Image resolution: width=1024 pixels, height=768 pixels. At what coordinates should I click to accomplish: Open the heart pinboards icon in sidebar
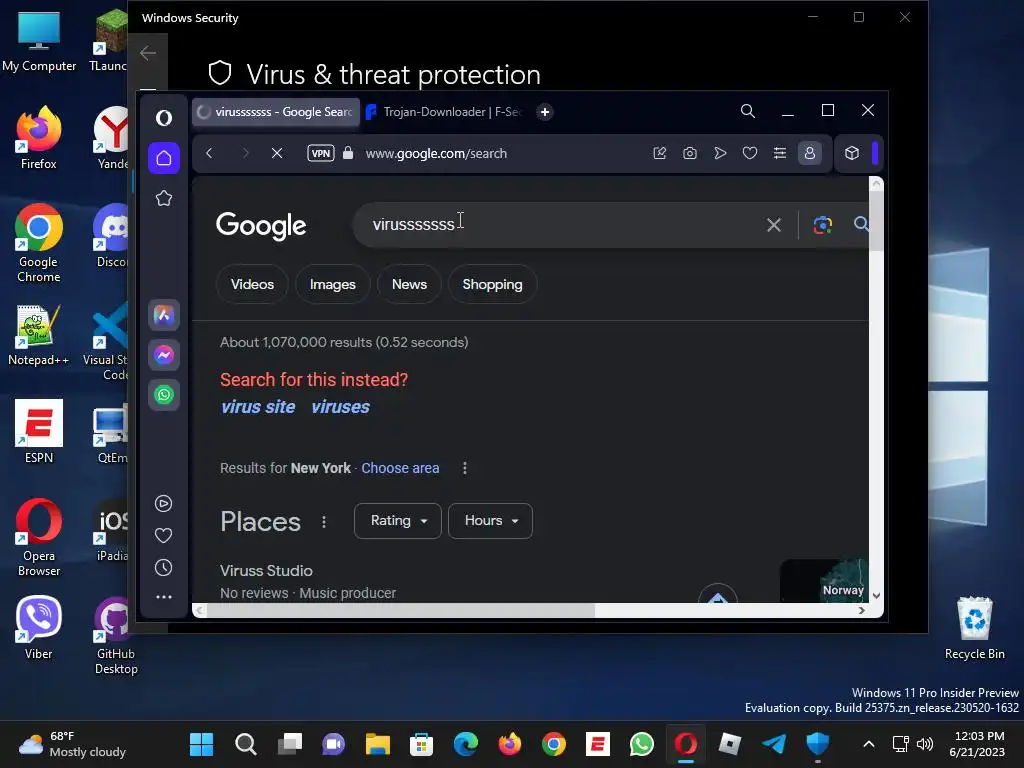164,536
